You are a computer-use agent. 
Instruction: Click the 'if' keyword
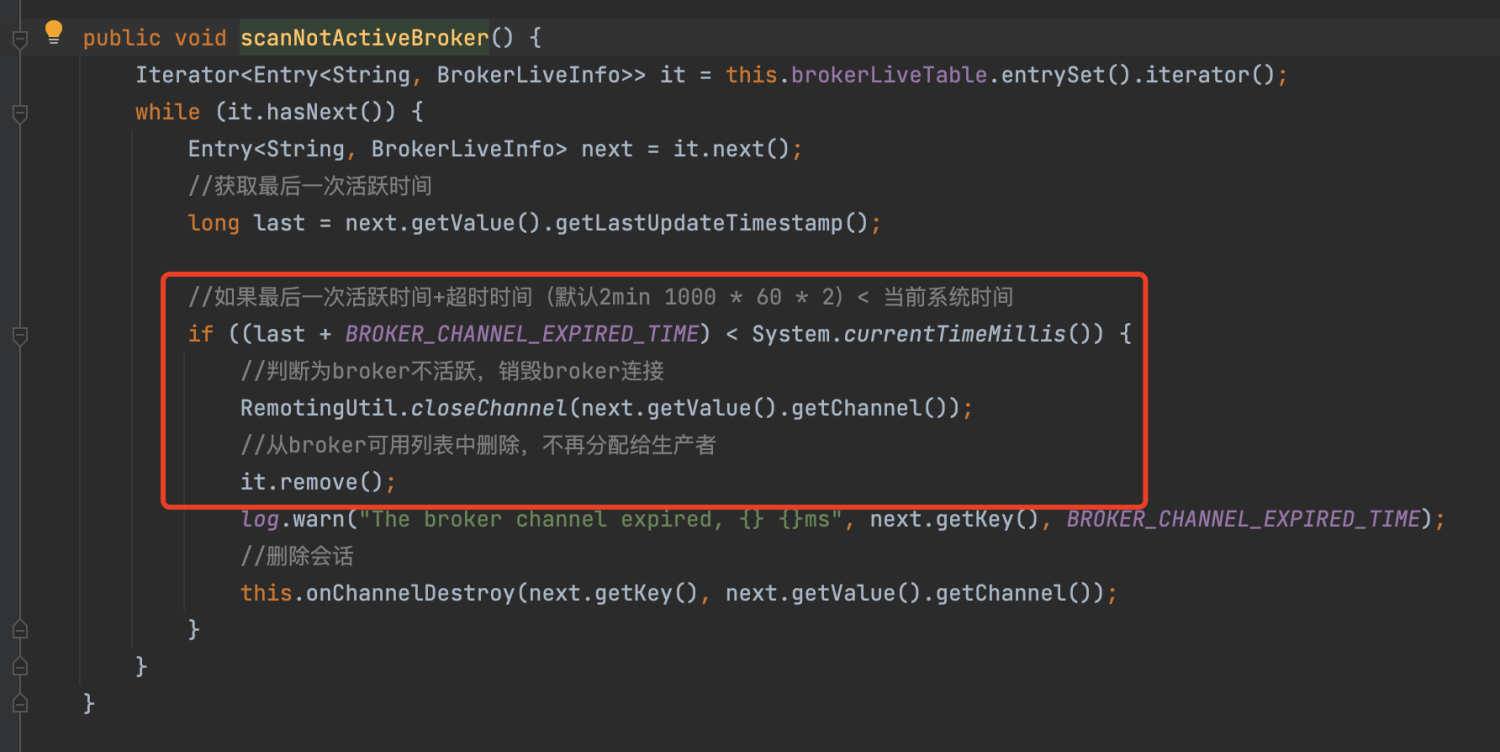(x=201, y=334)
